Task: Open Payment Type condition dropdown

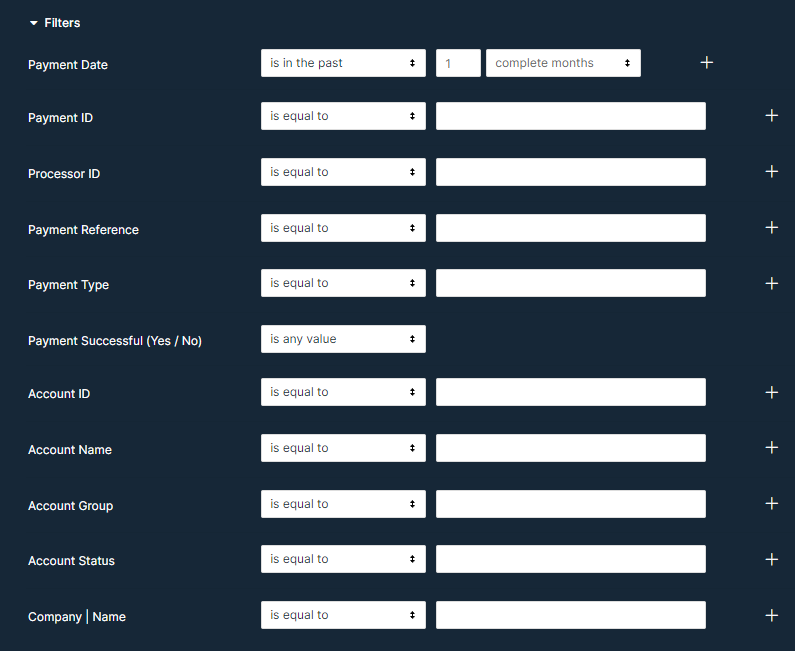Action: tap(343, 283)
